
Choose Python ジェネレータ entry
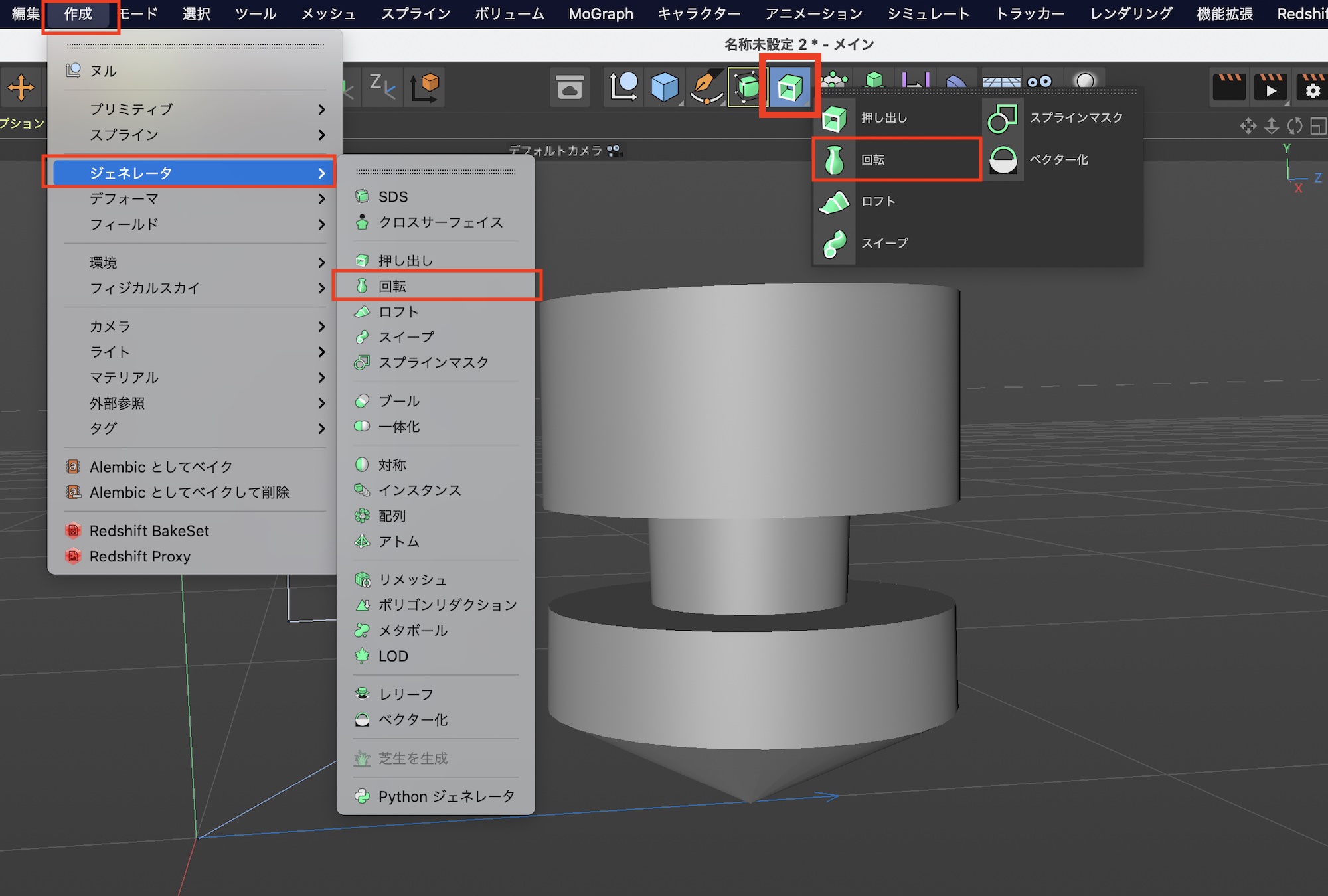pos(445,796)
